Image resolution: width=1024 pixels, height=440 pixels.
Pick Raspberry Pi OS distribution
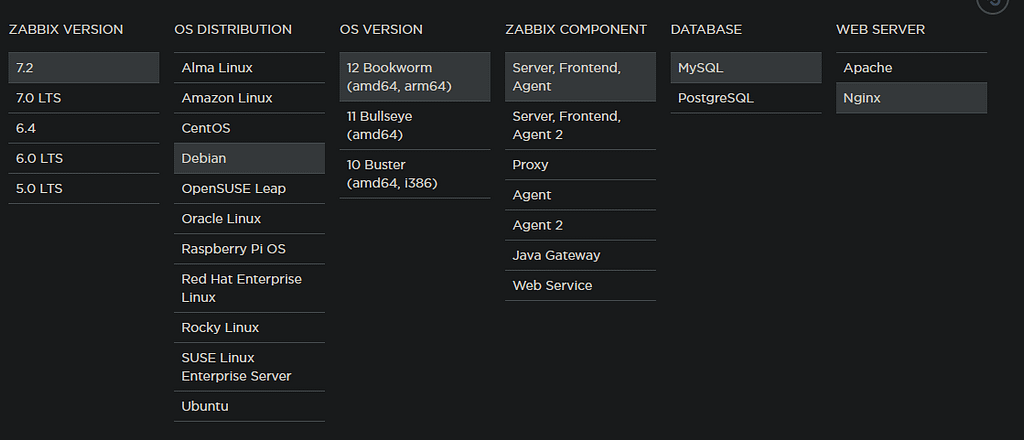tap(249, 249)
